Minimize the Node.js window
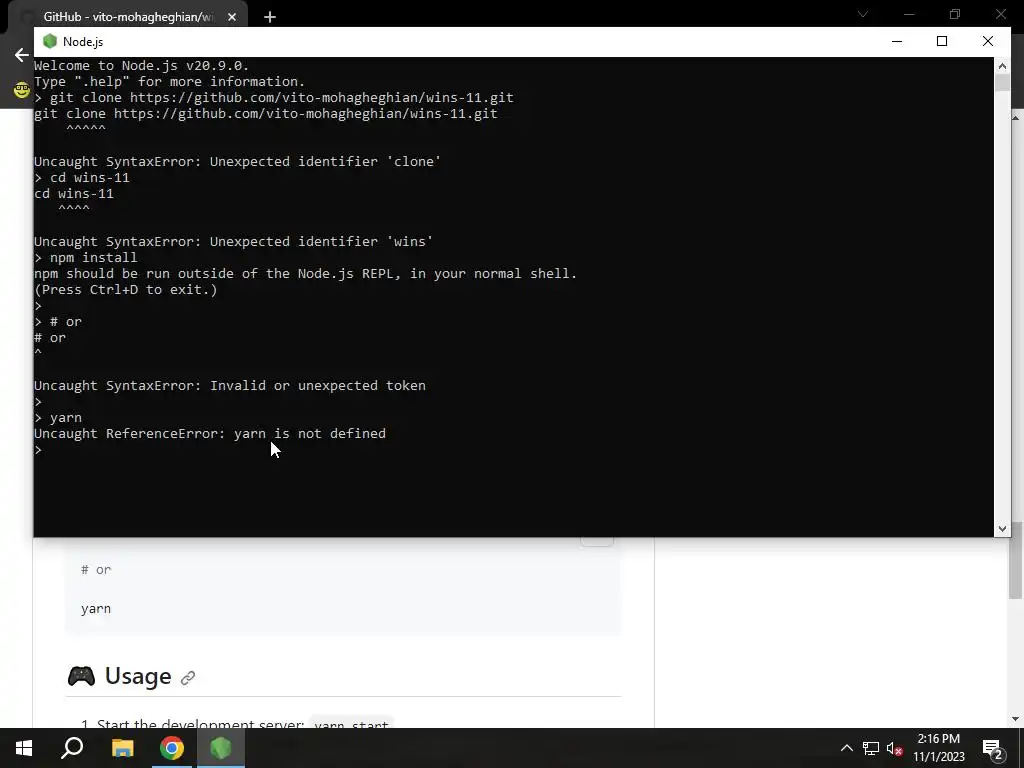The width and height of the screenshot is (1024, 768). [x=897, y=41]
